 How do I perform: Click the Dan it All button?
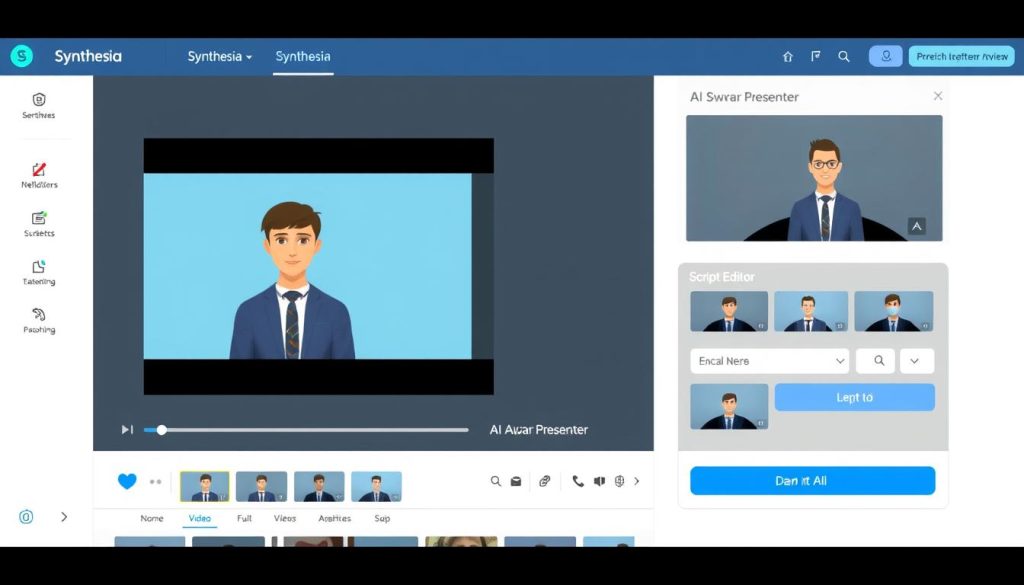[811, 480]
